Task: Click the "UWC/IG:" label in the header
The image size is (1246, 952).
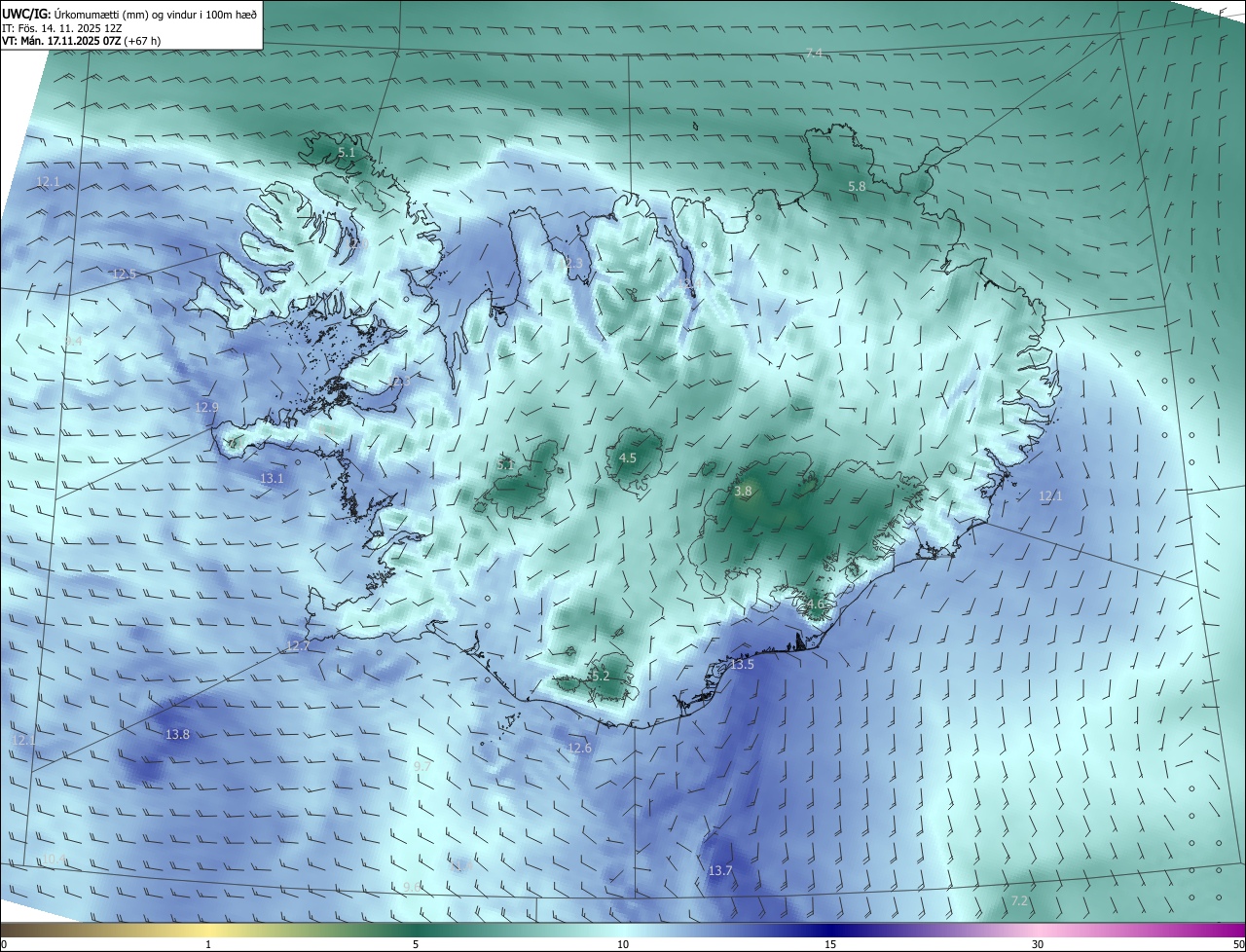Action: (25, 14)
